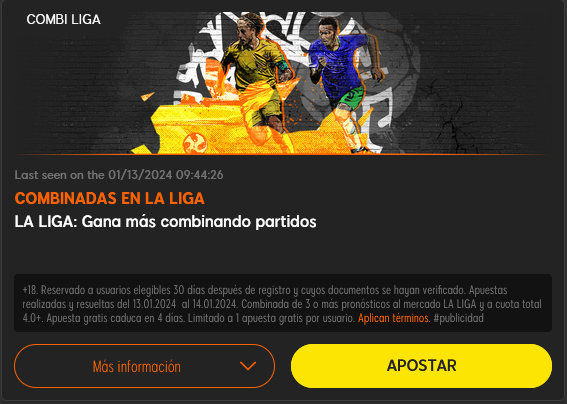Screen dimensions: 567x404
Task: Click the dark terms disclaimer box
Action: (283, 303)
